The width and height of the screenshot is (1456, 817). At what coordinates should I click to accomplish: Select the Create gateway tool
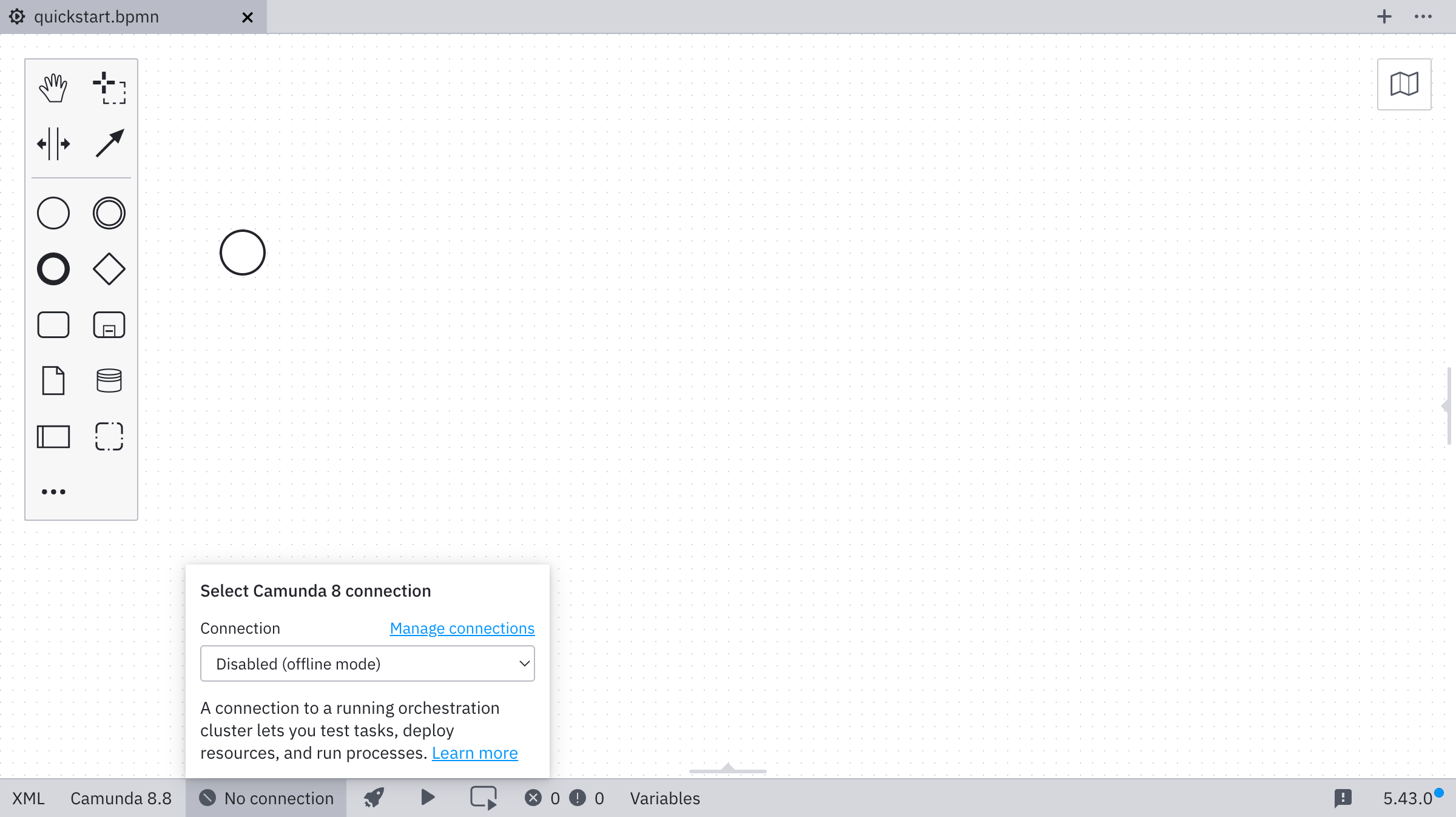click(x=109, y=269)
